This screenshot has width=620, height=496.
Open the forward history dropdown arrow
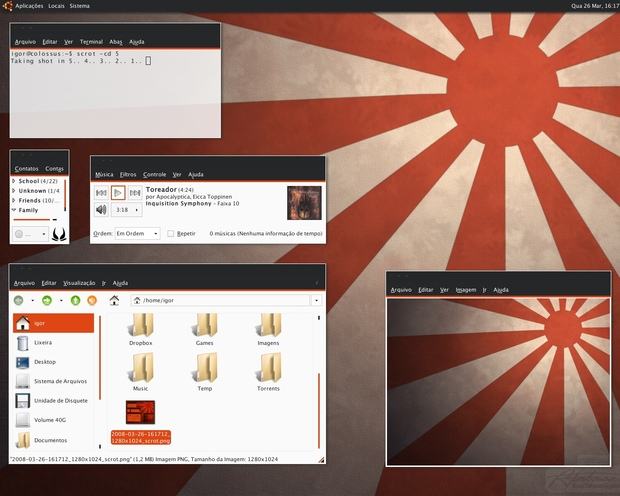pos(61,301)
